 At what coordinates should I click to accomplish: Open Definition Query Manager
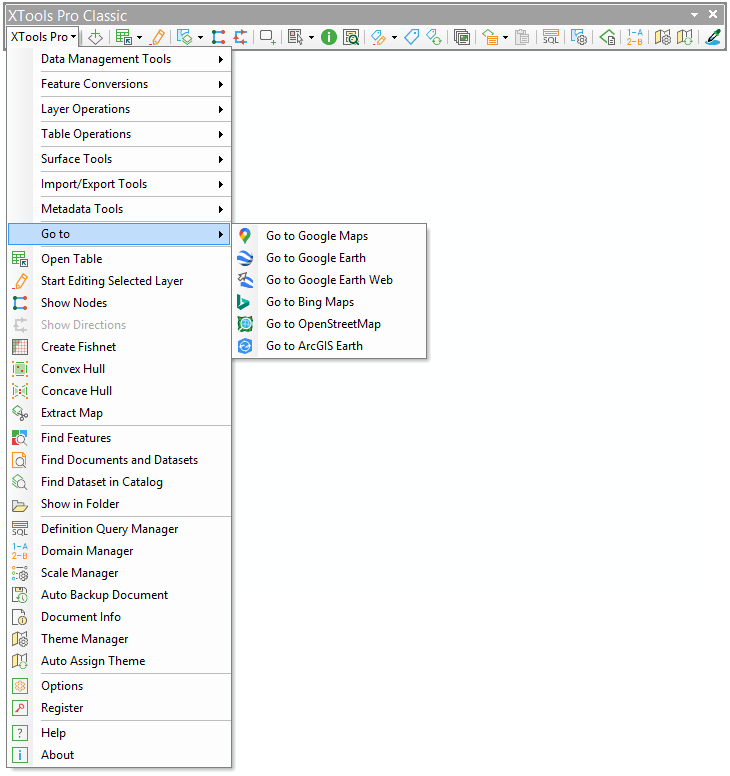pyautogui.click(x=119, y=530)
